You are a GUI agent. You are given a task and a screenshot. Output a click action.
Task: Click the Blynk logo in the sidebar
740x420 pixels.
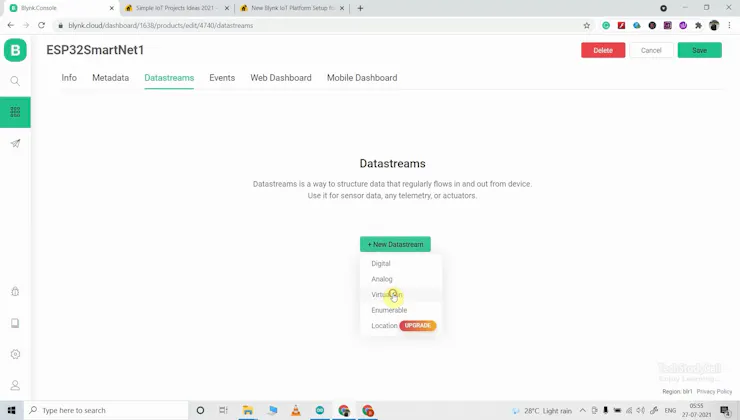15,50
